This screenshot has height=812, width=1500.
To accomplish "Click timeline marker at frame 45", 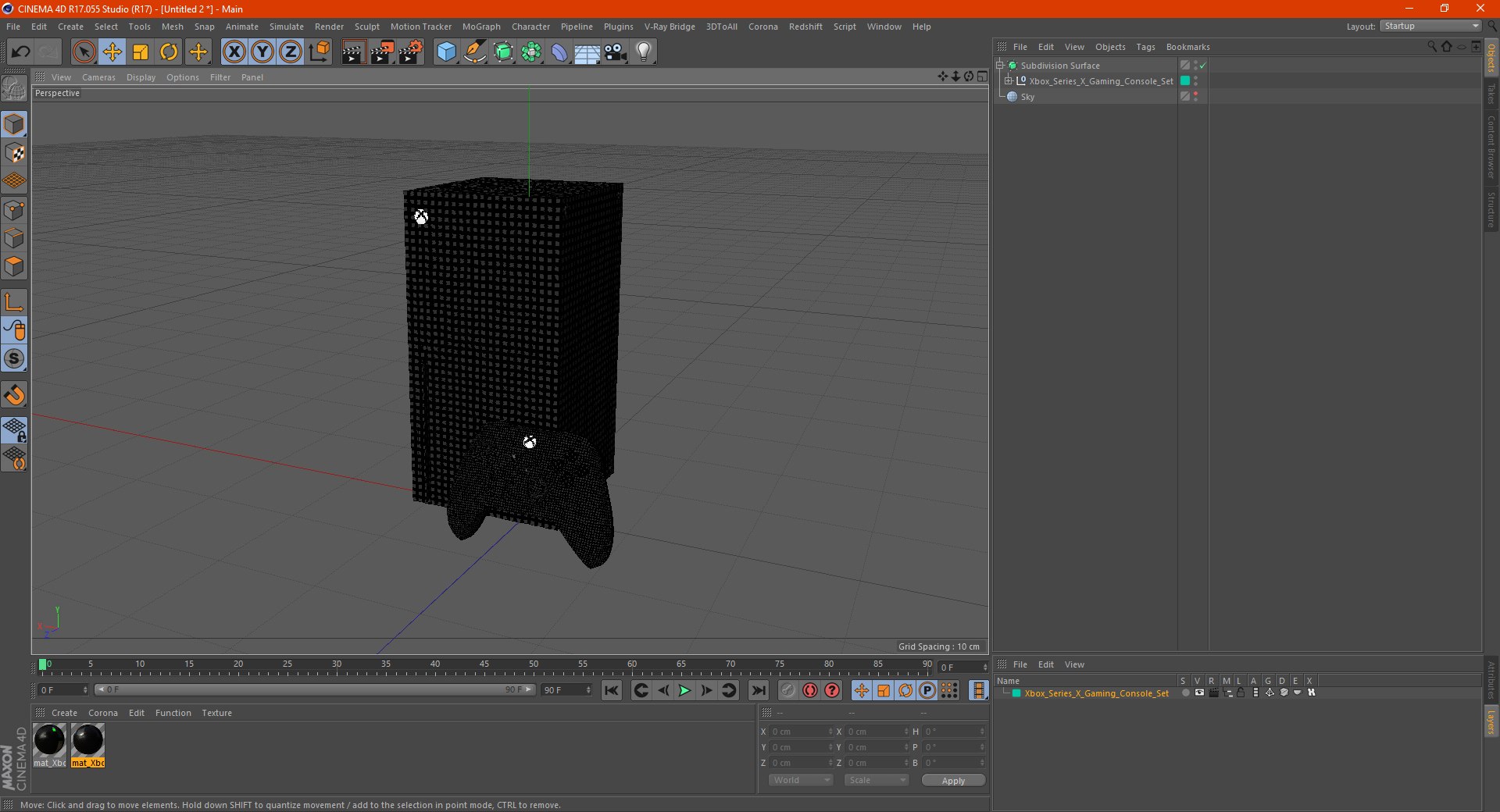I will tap(484, 664).
